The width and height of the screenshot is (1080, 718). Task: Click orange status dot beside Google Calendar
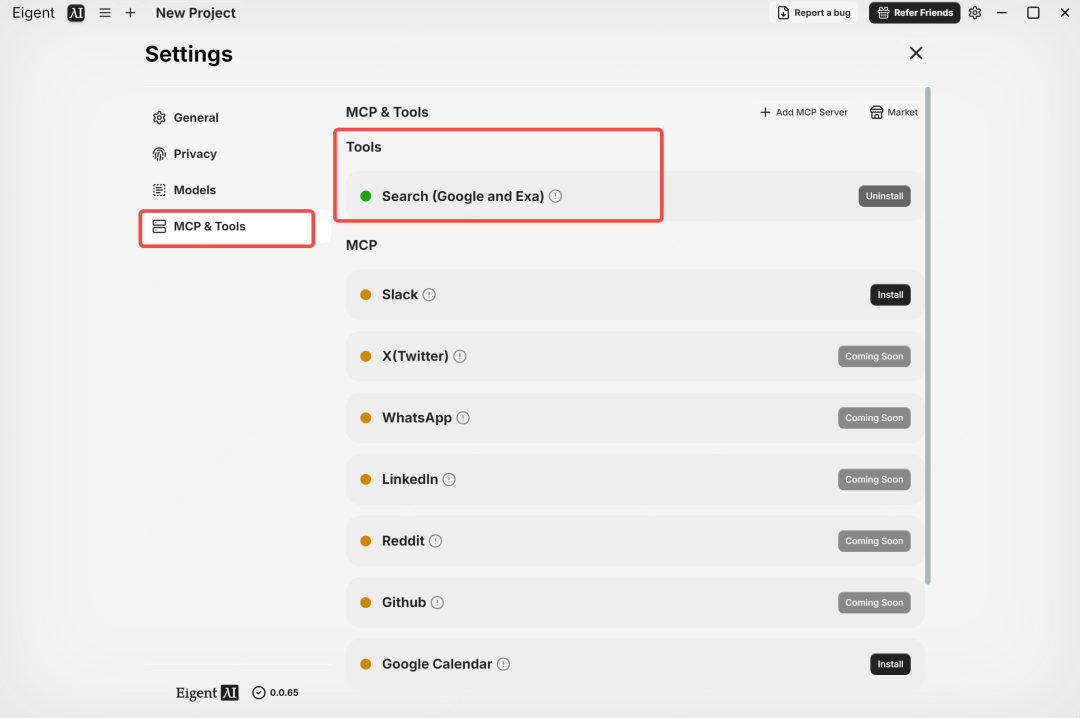pyautogui.click(x=366, y=664)
